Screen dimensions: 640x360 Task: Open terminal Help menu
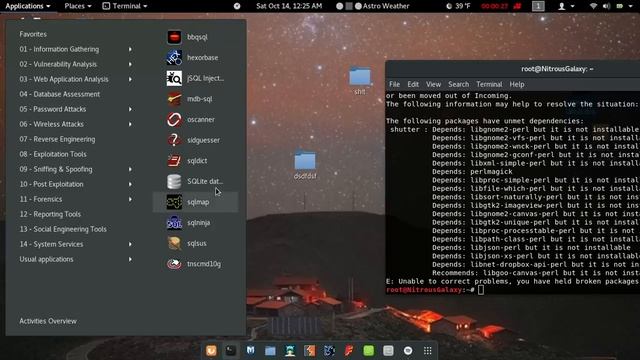tap(517, 84)
